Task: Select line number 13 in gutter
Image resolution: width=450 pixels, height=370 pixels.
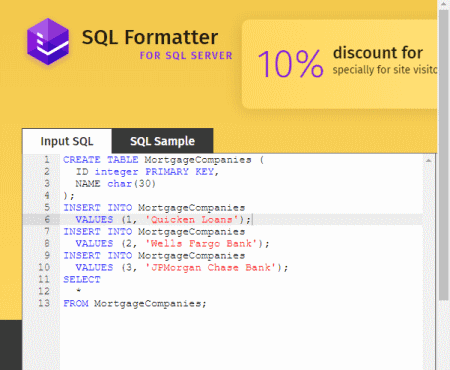Action: point(44,303)
